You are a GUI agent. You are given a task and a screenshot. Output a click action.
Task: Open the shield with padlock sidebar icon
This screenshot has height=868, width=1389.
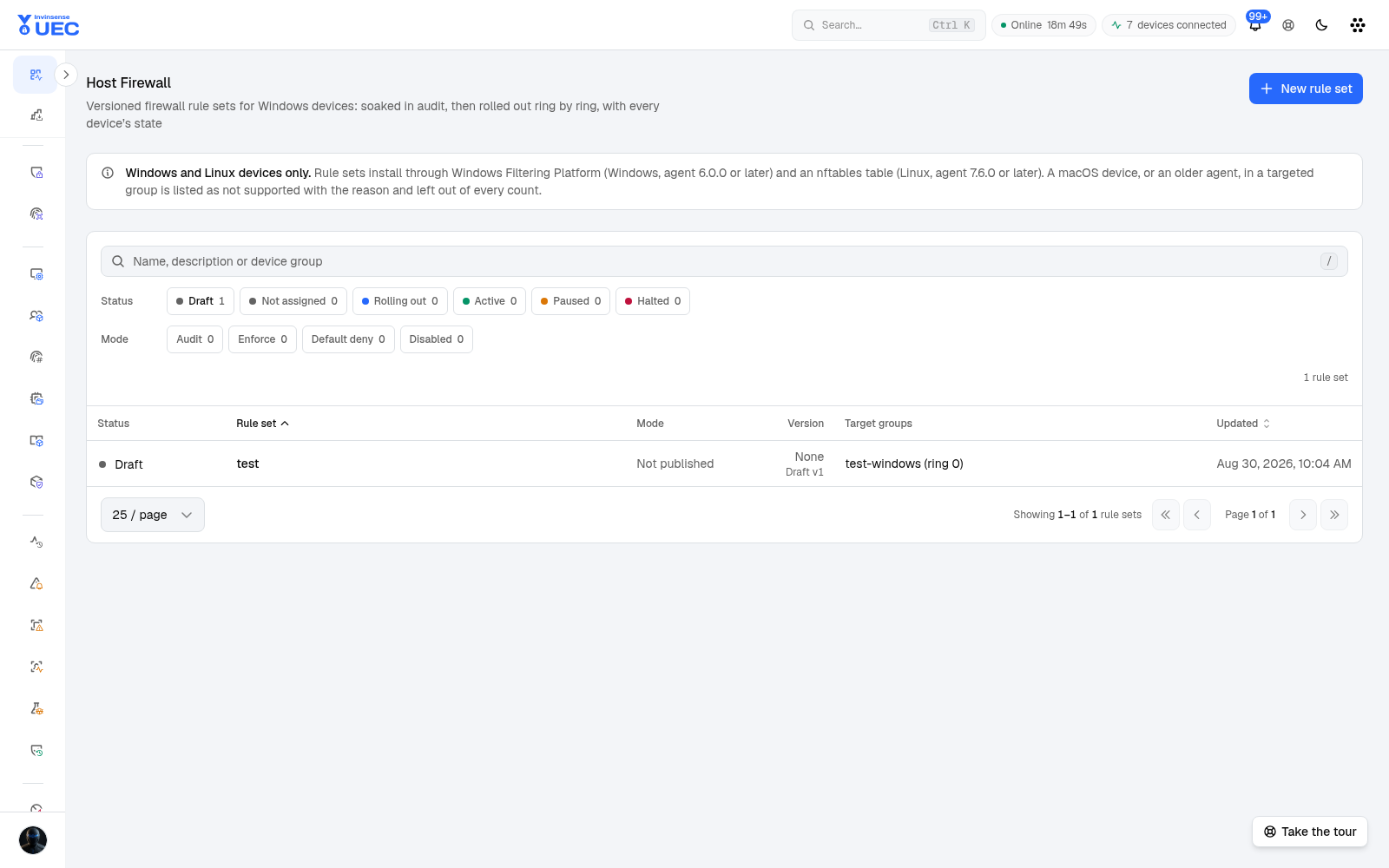36,172
